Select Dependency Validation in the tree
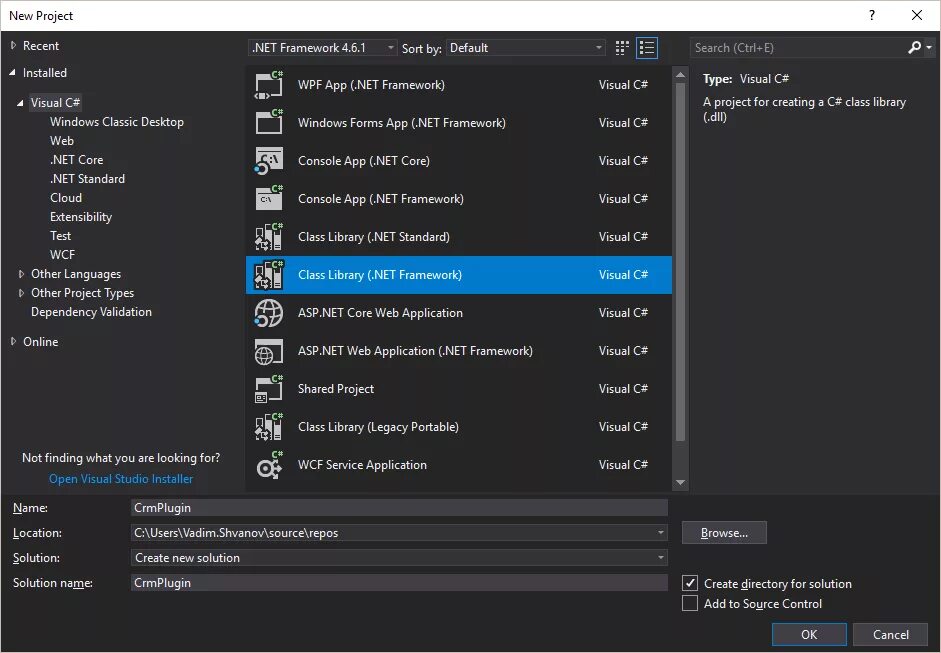Image resolution: width=941 pixels, height=653 pixels. click(x=91, y=311)
